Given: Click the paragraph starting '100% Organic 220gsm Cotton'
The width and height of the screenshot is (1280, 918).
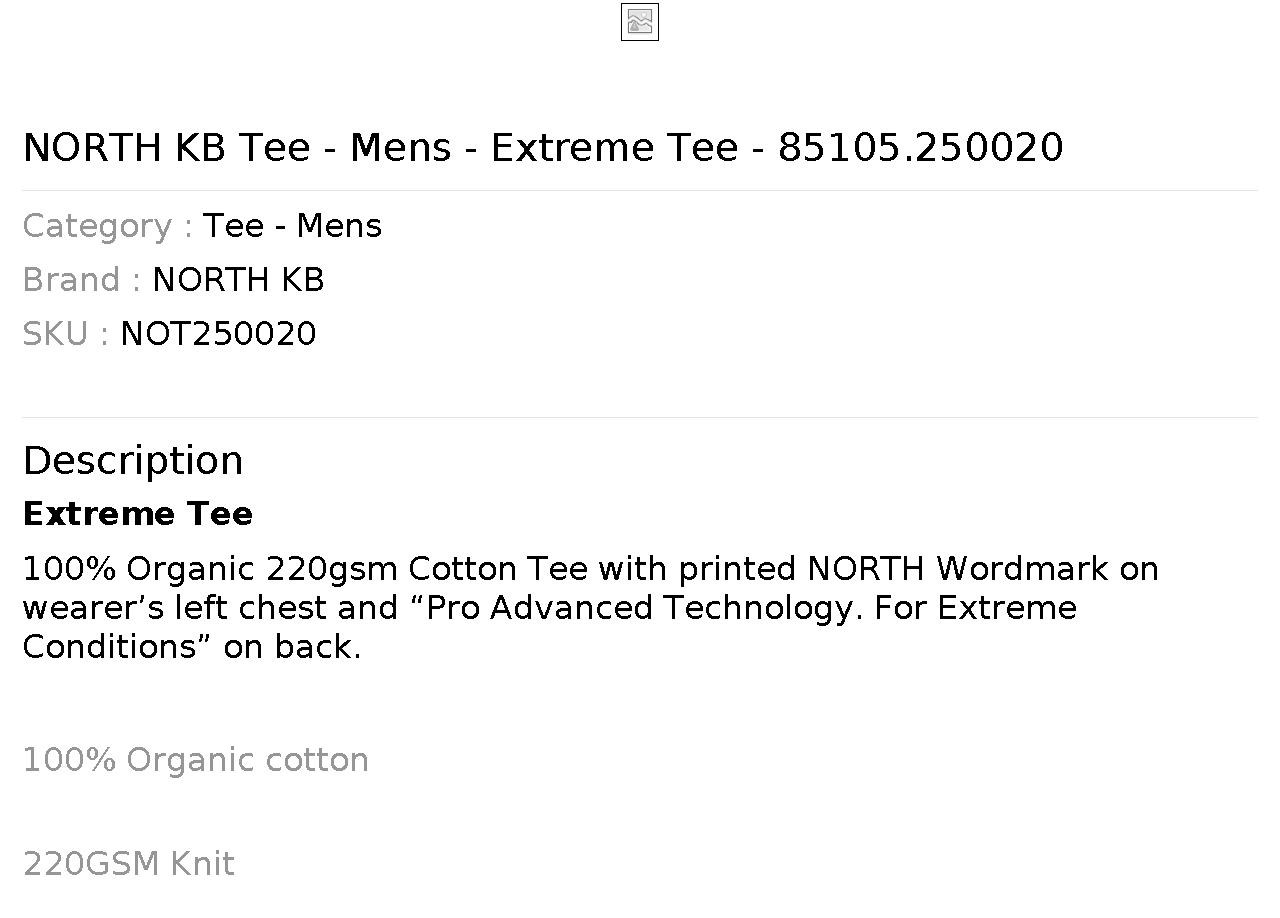Looking at the screenshot, I should [590, 608].
